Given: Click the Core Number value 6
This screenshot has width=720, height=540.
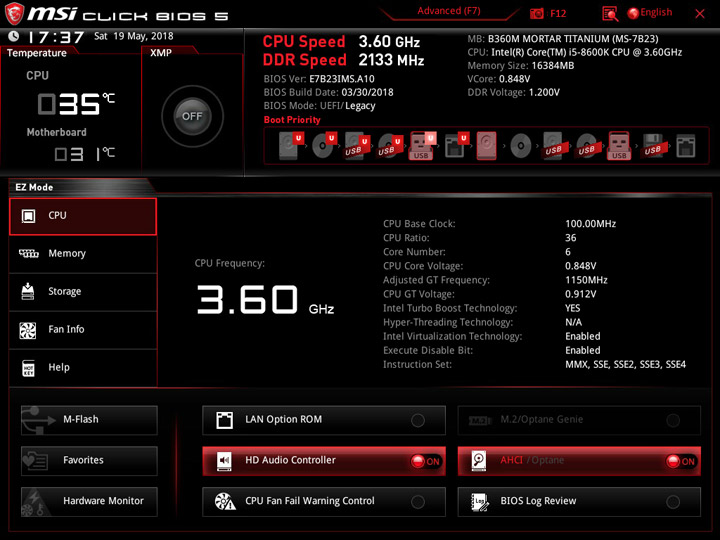Looking at the screenshot, I should (568, 252).
